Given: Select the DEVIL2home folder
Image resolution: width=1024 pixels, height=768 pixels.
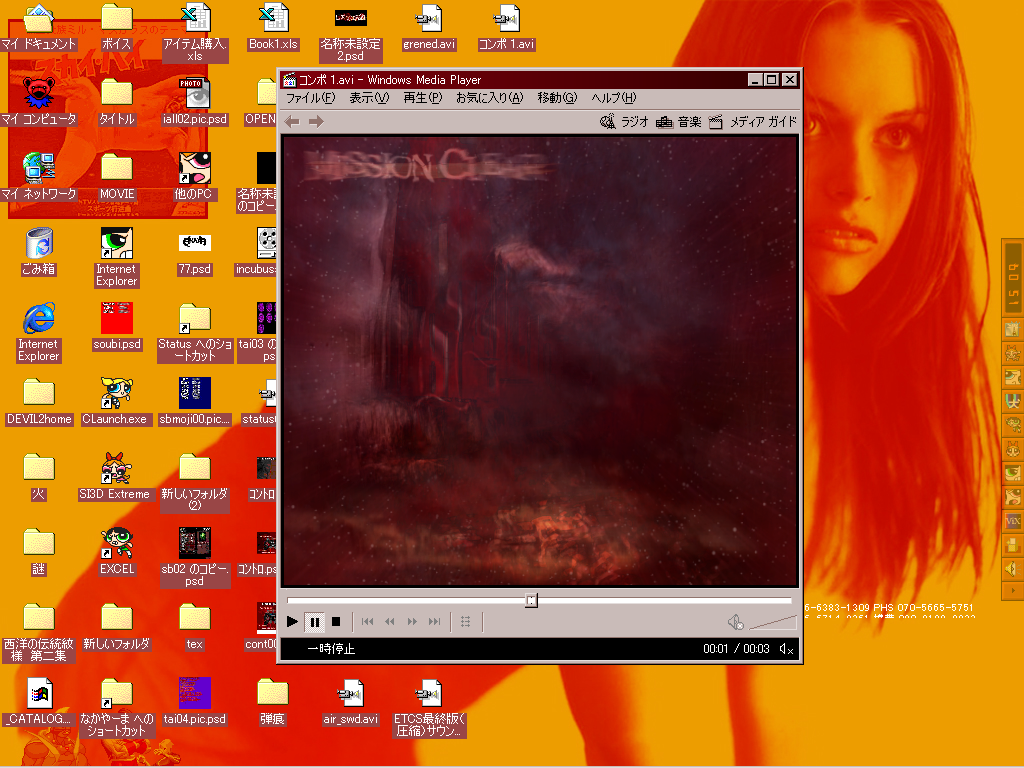Looking at the screenshot, I should click(x=39, y=403).
